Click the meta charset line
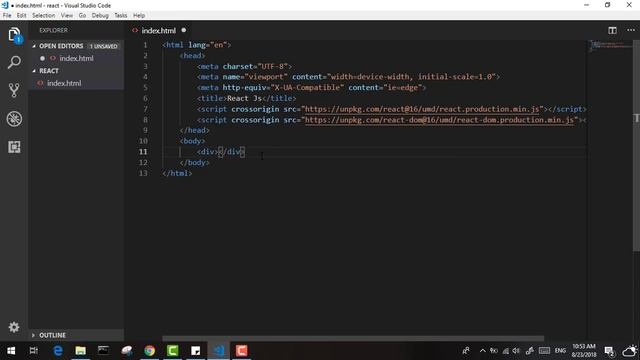Image resolution: width=640 pixels, height=360 pixels. 244,66
